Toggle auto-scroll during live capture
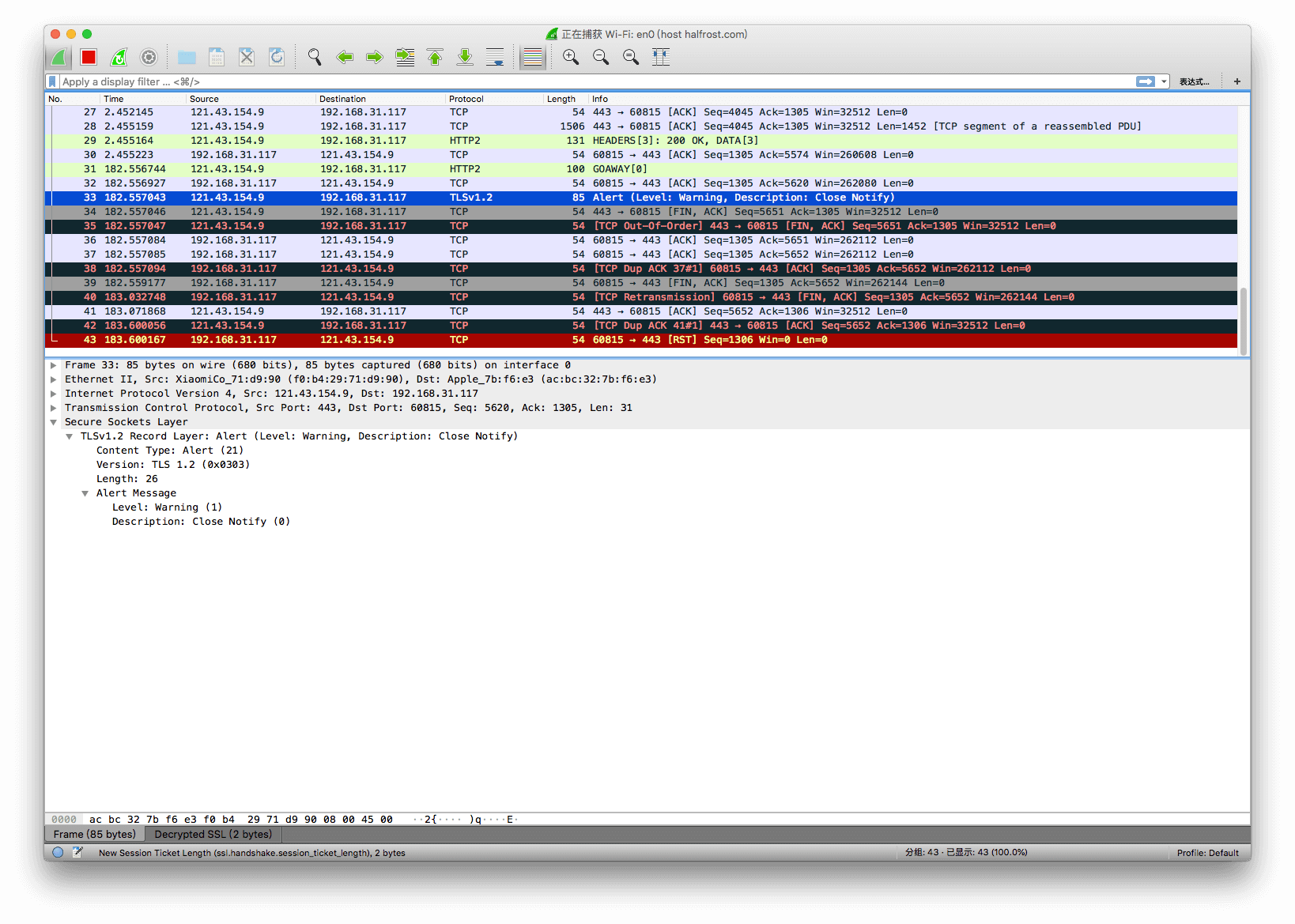The height and width of the screenshot is (924, 1295). (495, 57)
